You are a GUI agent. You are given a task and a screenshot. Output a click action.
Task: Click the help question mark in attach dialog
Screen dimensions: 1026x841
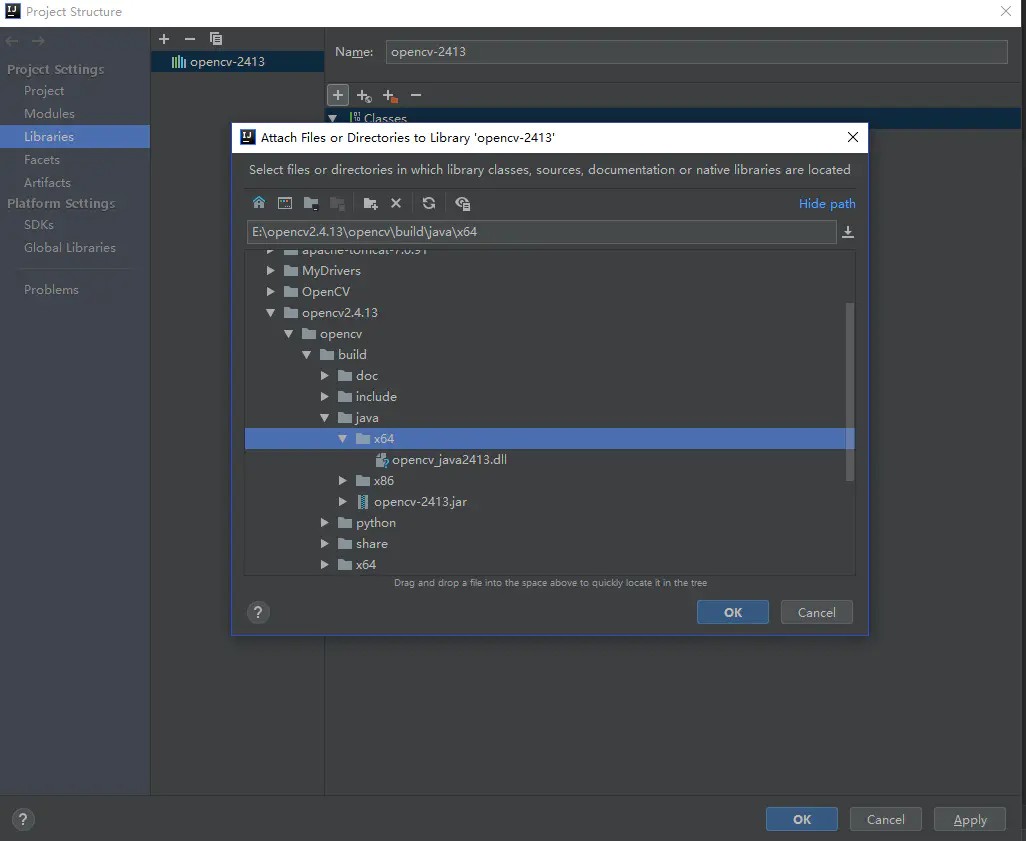tap(258, 612)
